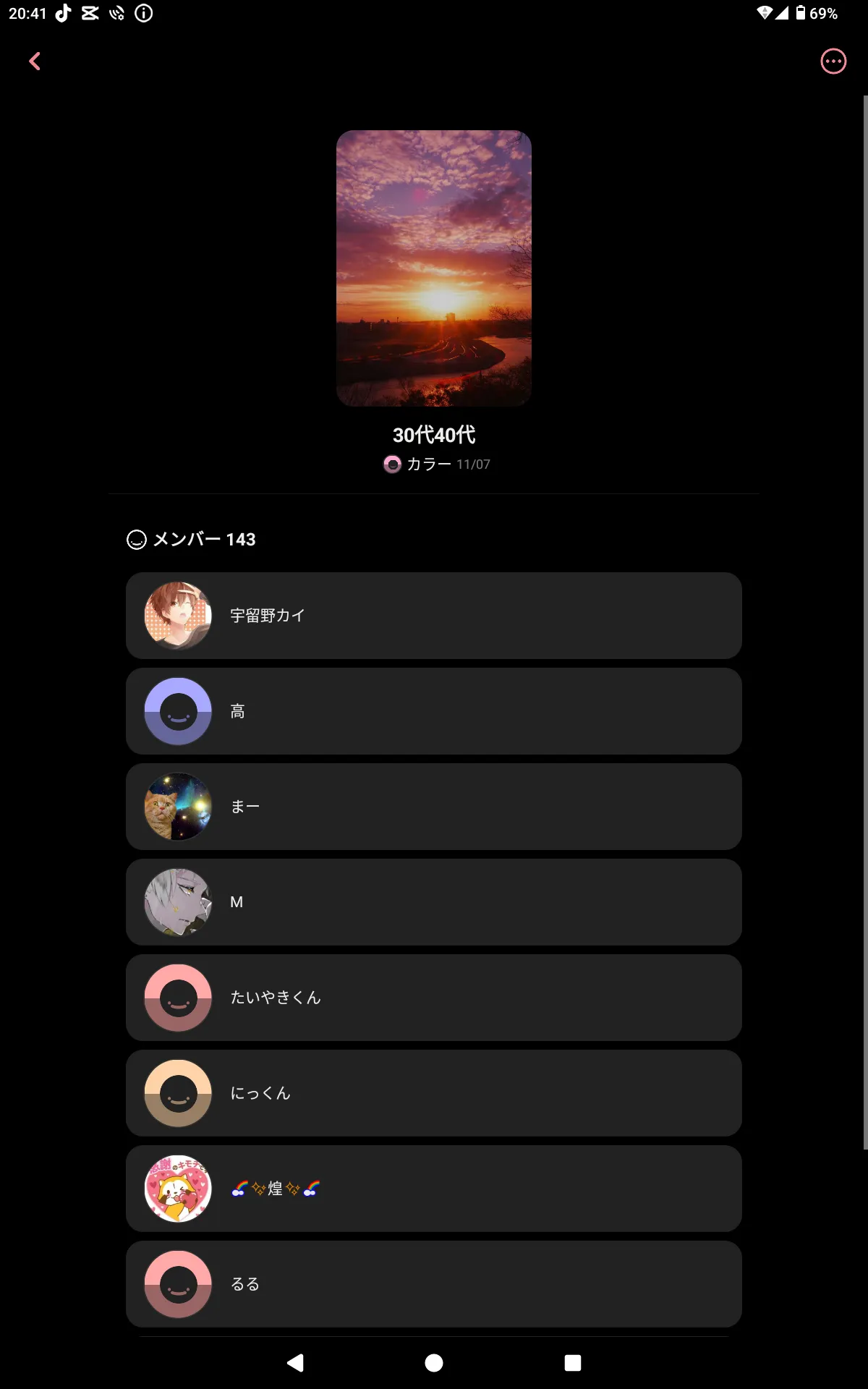Viewport: 868px width, 1389px height.
Task: Tap the pink smiley avatar of るる
Action: (178, 1284)
